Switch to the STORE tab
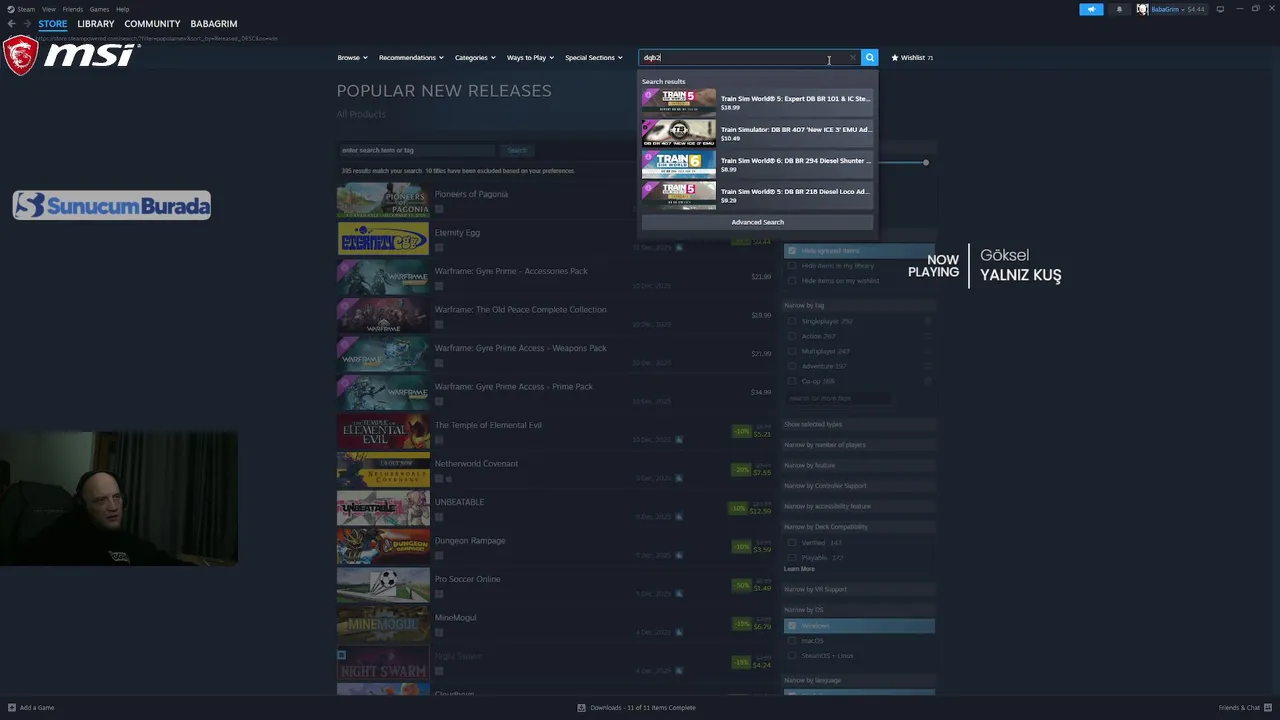The image size is (1280, 720). [x=53, y=24]
